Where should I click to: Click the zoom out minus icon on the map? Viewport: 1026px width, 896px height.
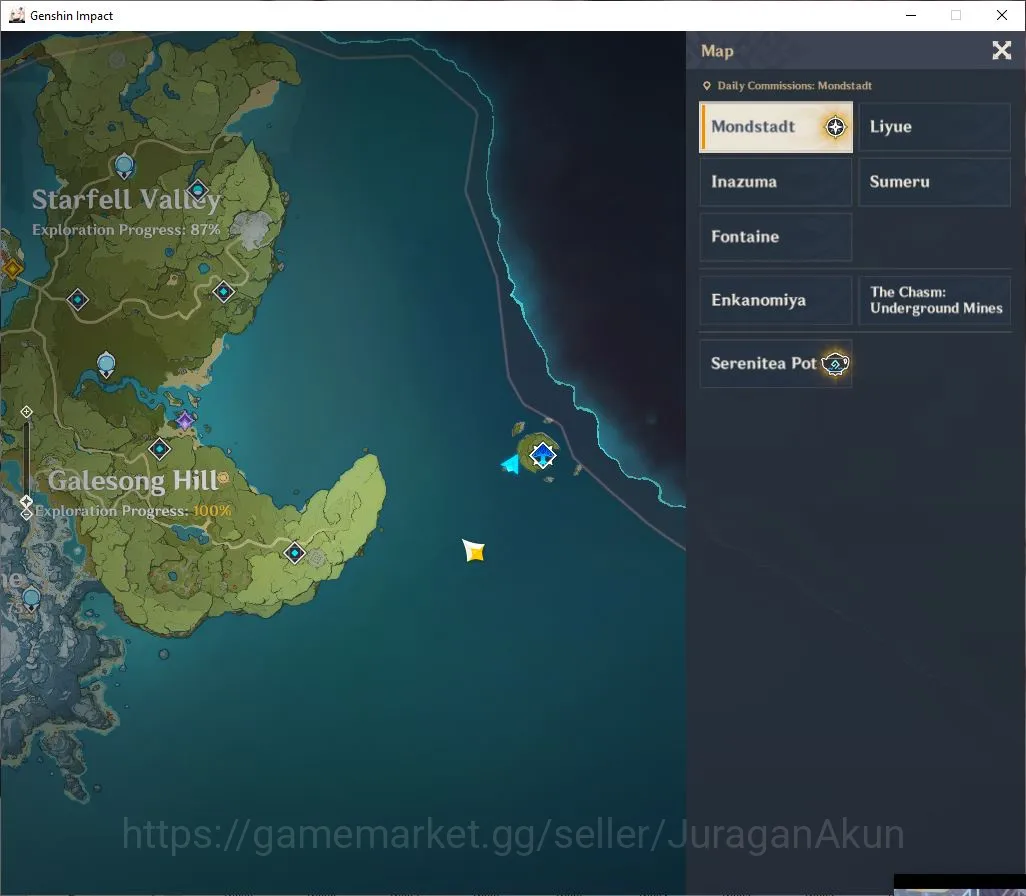[x=26, y=514]
